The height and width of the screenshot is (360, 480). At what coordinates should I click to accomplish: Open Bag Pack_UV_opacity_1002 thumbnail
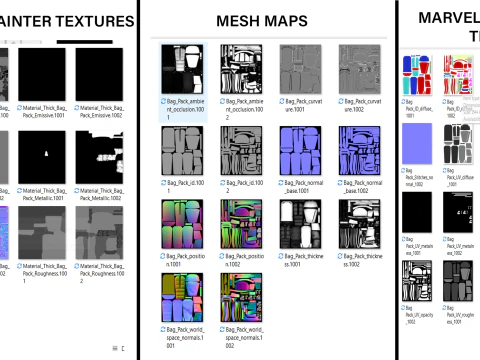pyautogui.click(x=417, y=281)
